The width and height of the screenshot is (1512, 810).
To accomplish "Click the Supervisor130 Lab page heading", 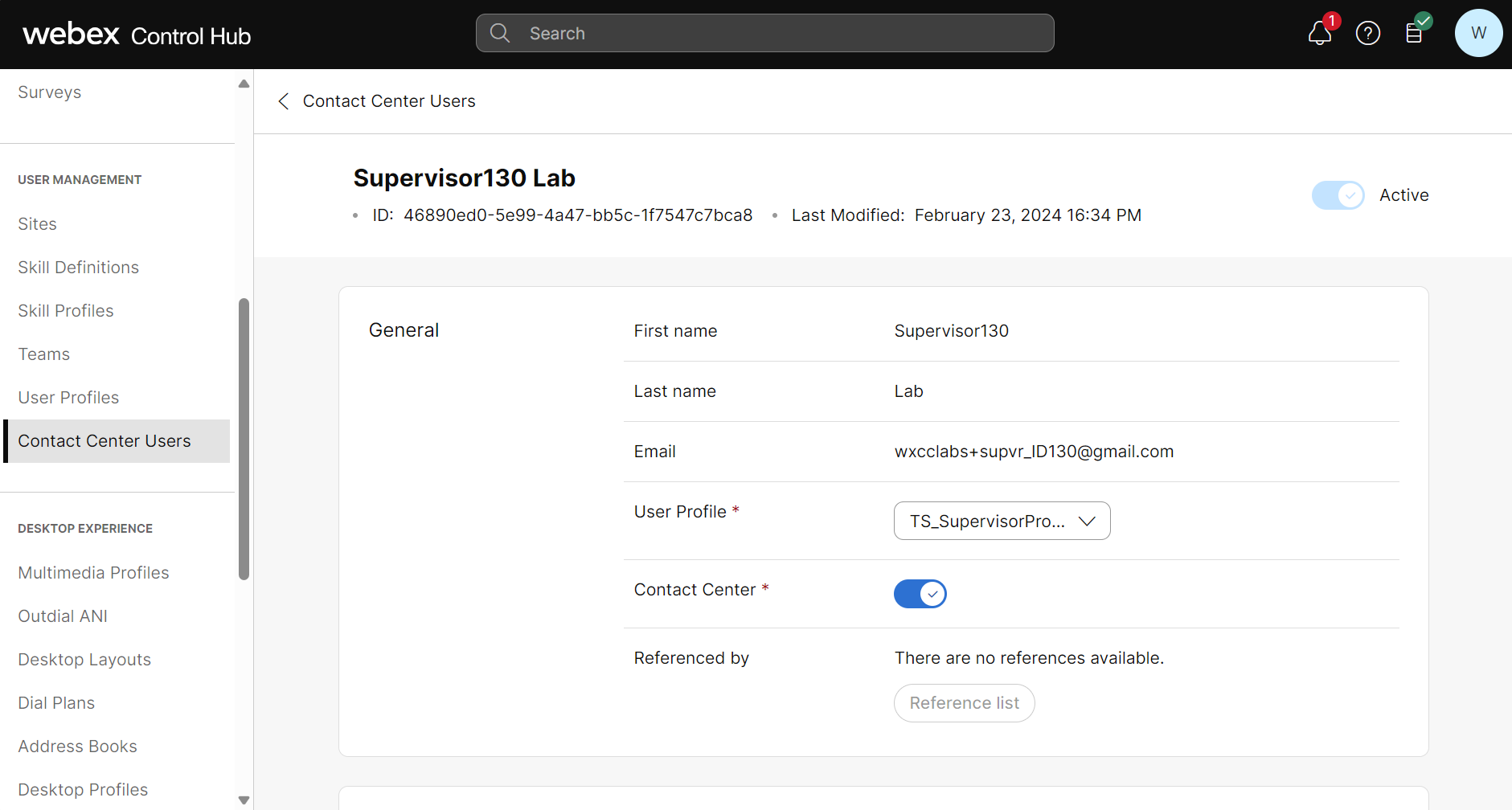I will [465, 178].
